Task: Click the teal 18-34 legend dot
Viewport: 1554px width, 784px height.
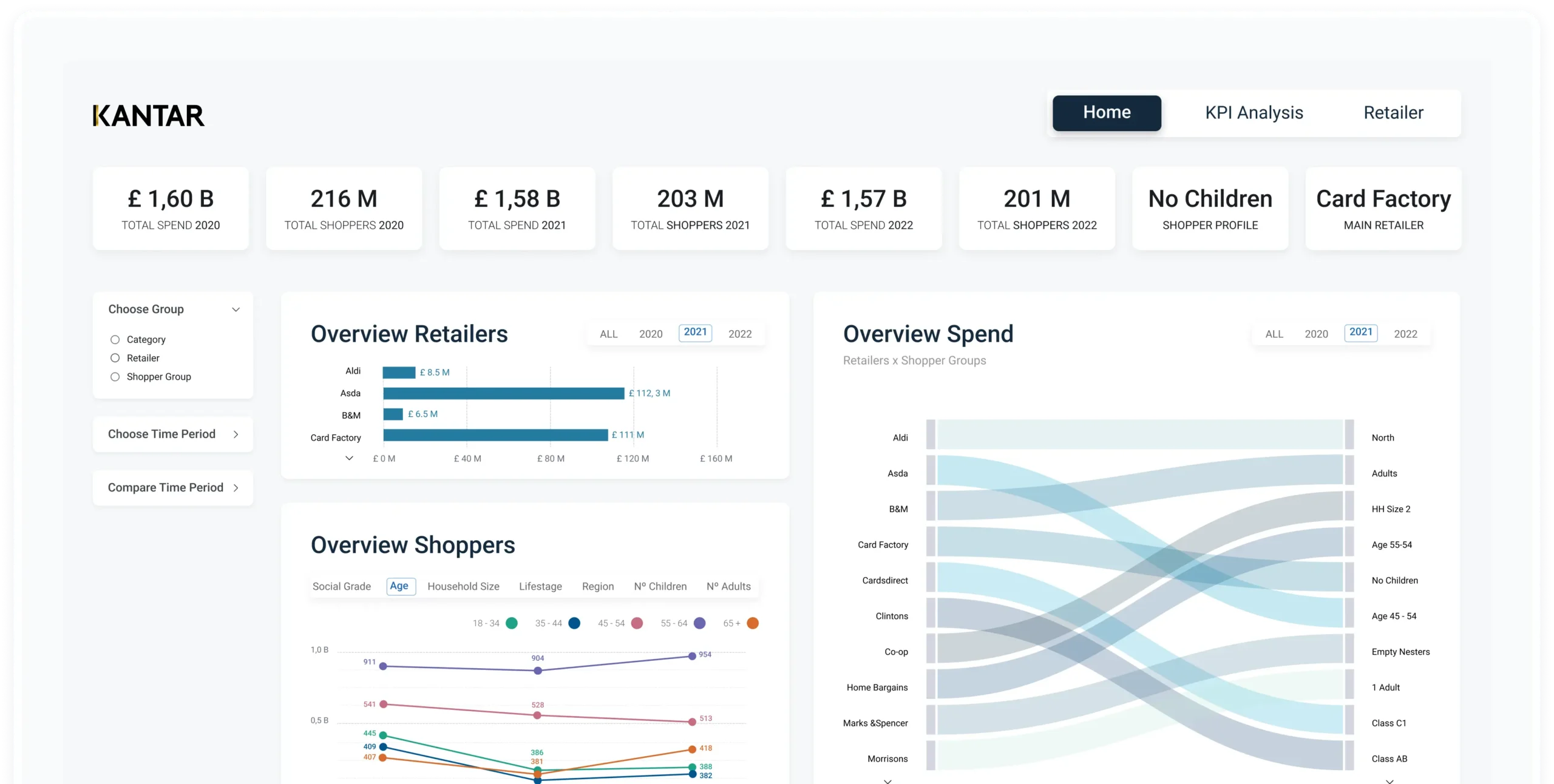Action: (512, 623)
